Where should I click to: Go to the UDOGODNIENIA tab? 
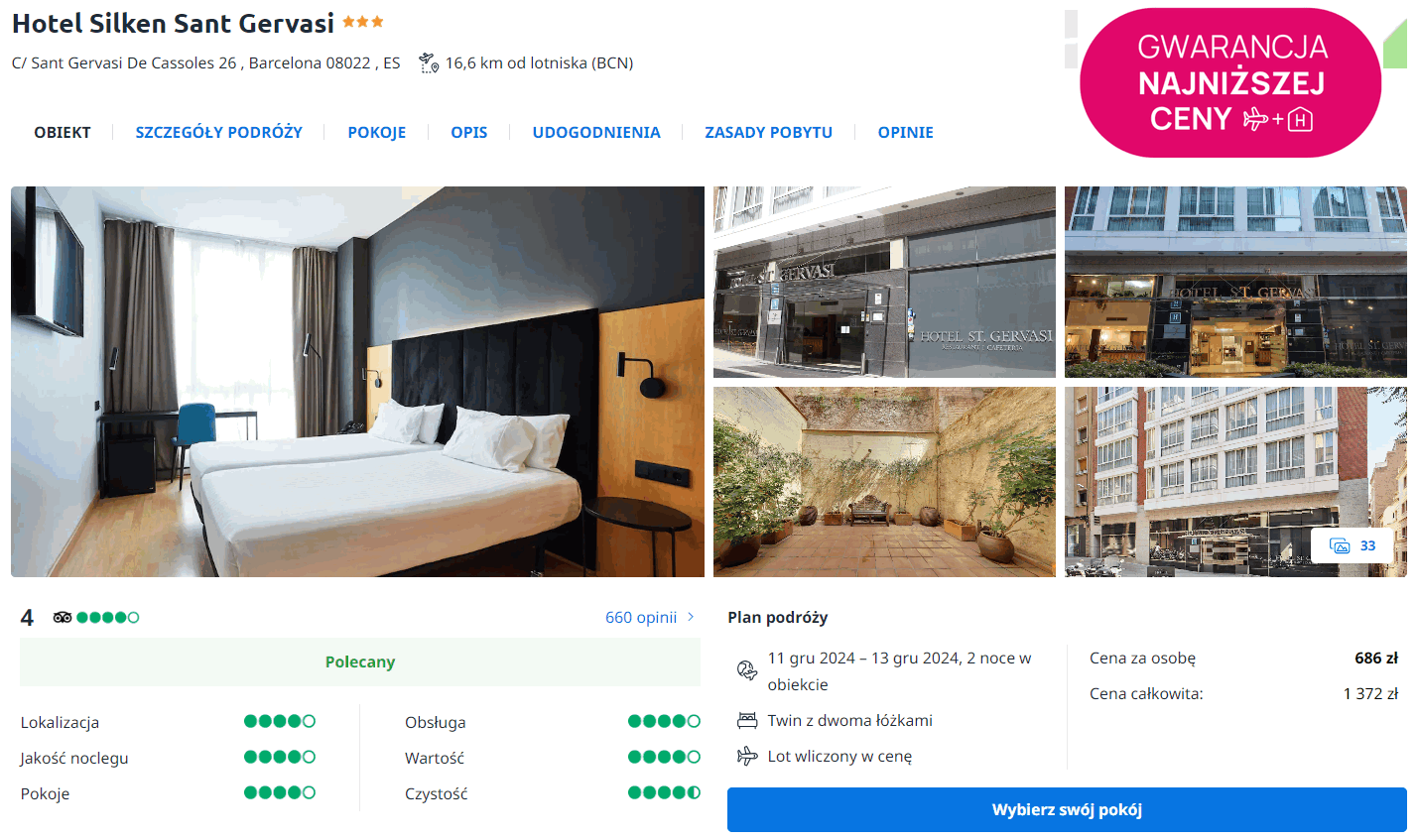(x=596, y=132)
